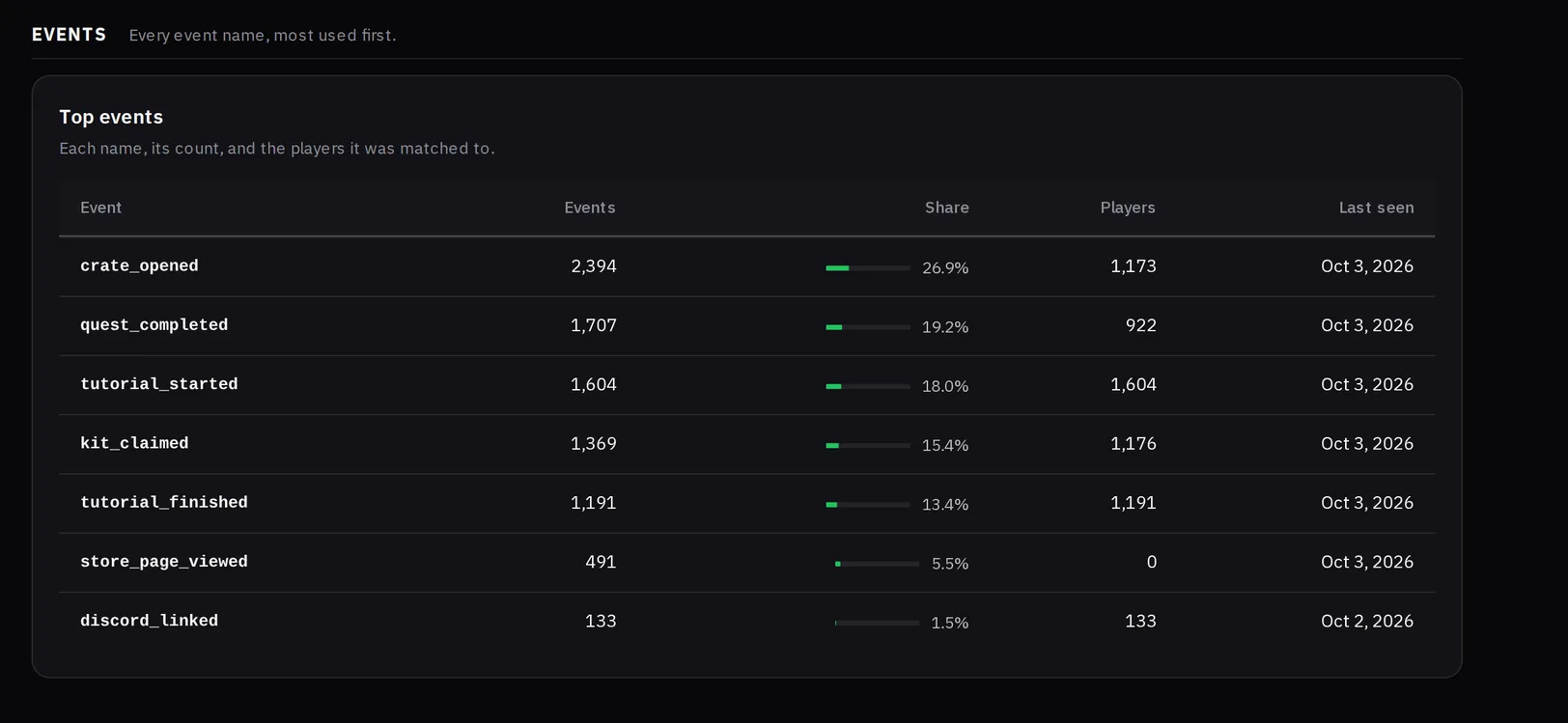Click the 1.5% share value

950,623
